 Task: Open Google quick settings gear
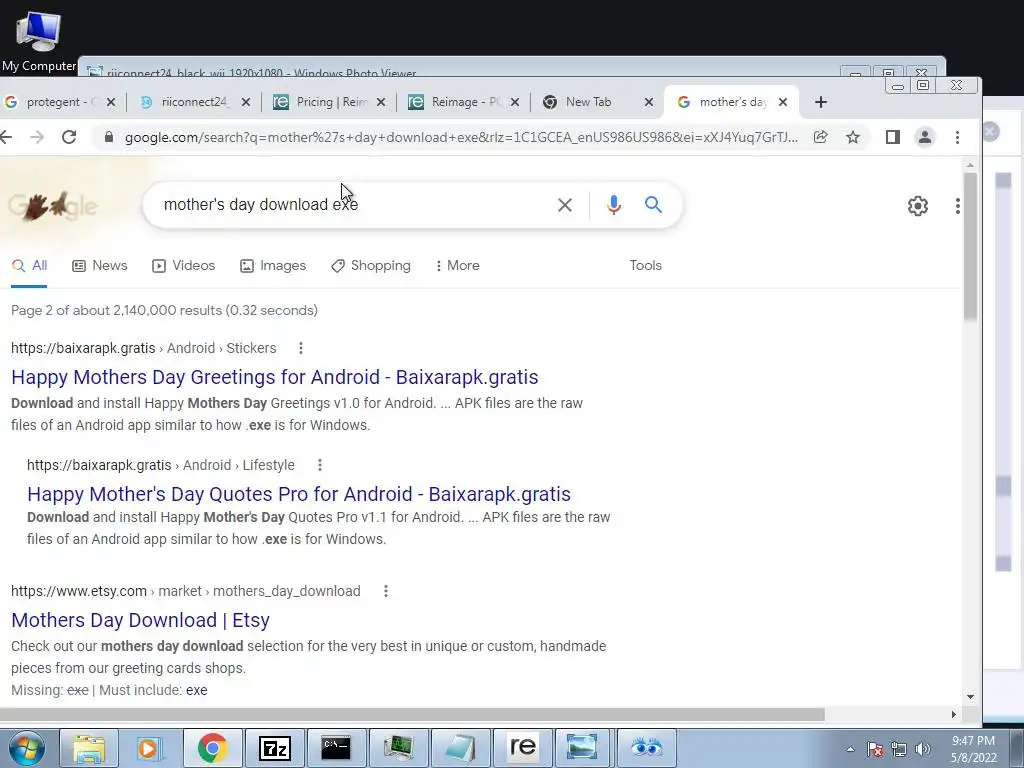[918, 206]
